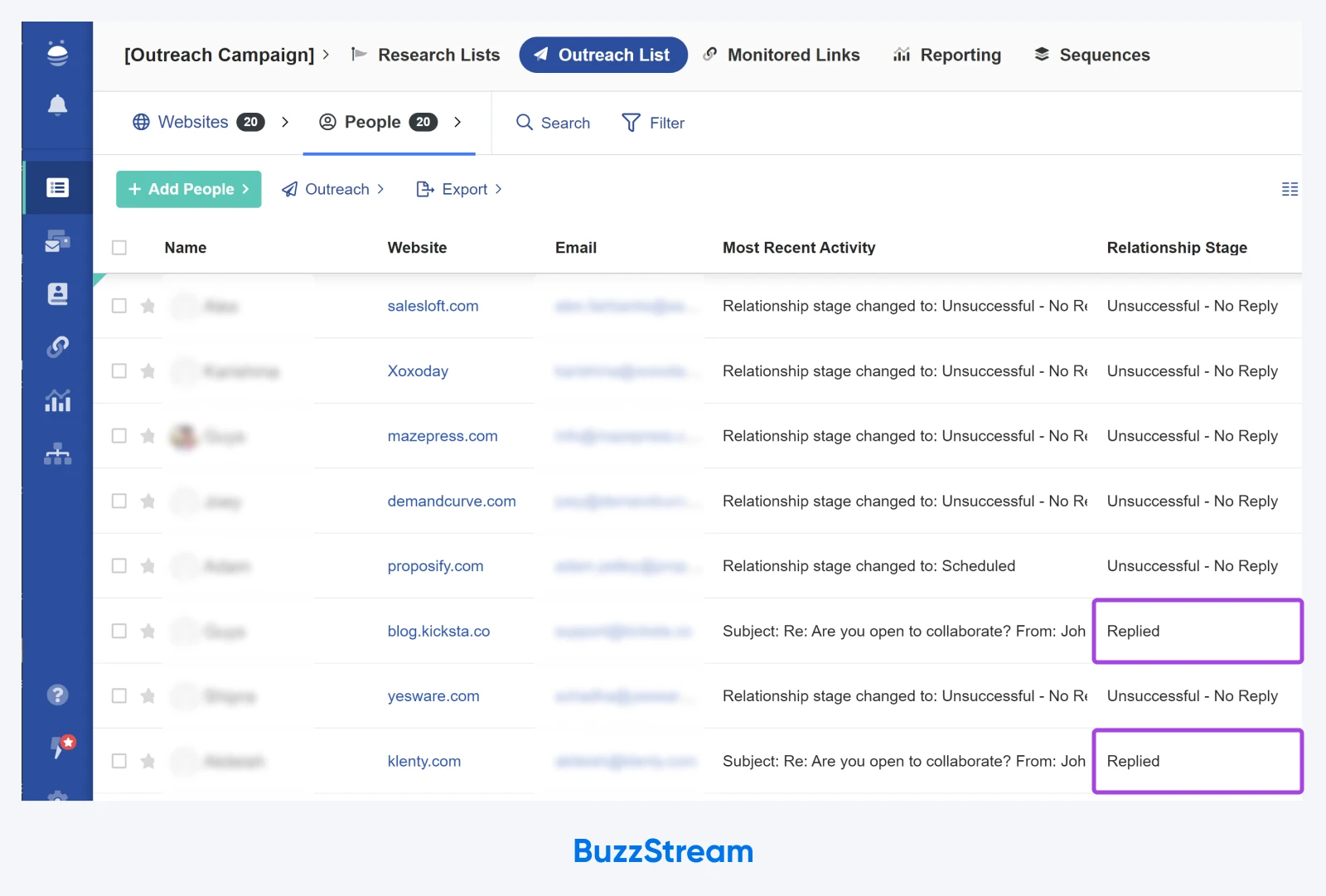Check the mazepress.com row checkbox

[x=119, y=436]
